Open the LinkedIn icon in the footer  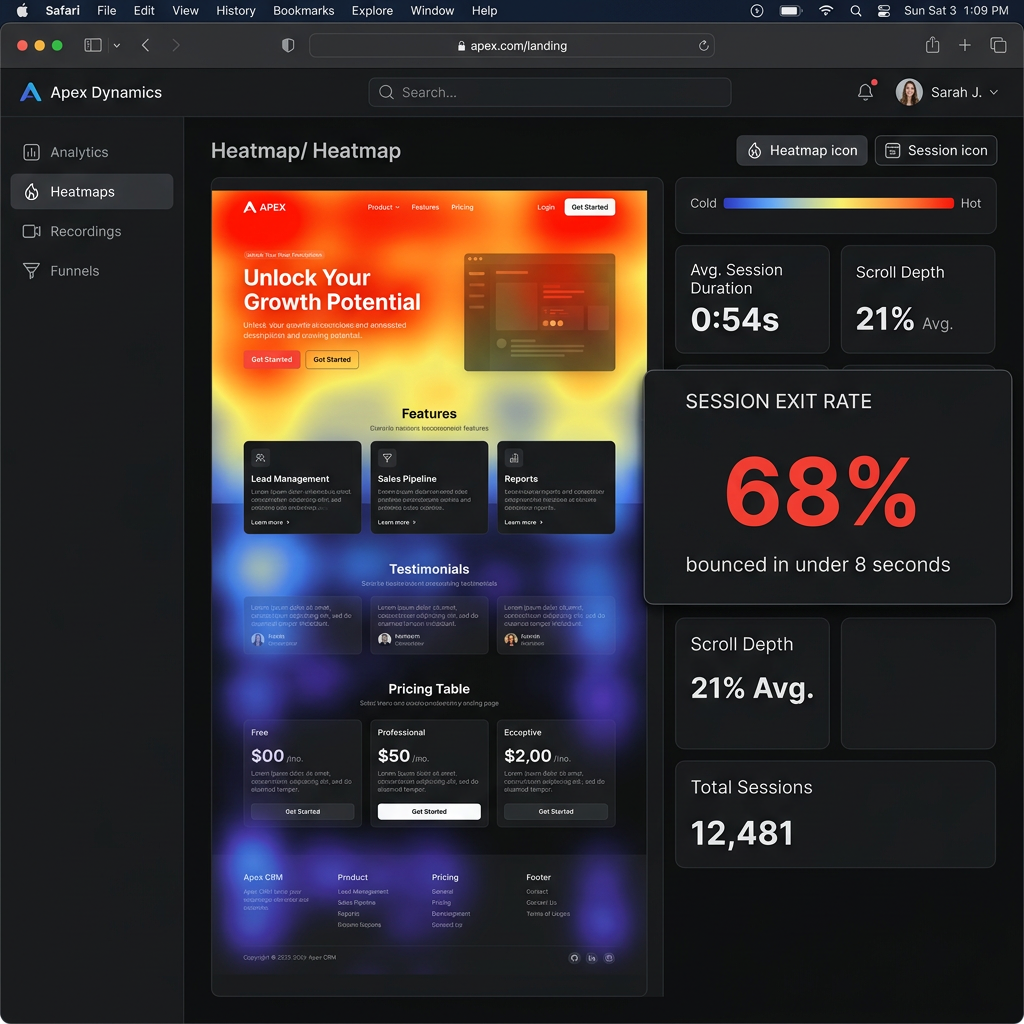(592, 958)
